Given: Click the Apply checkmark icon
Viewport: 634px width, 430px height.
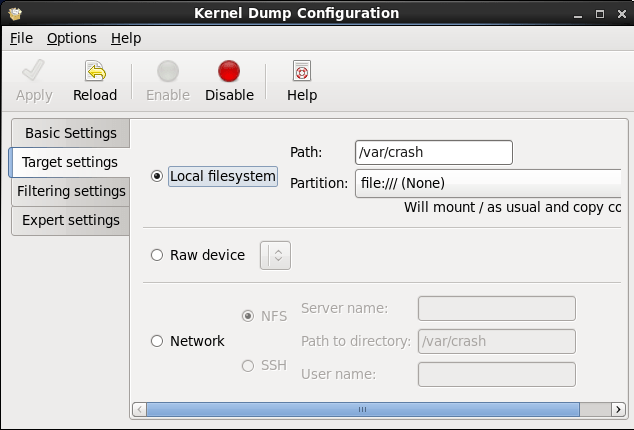Looking at the screenshot, I should pos(34,72).
